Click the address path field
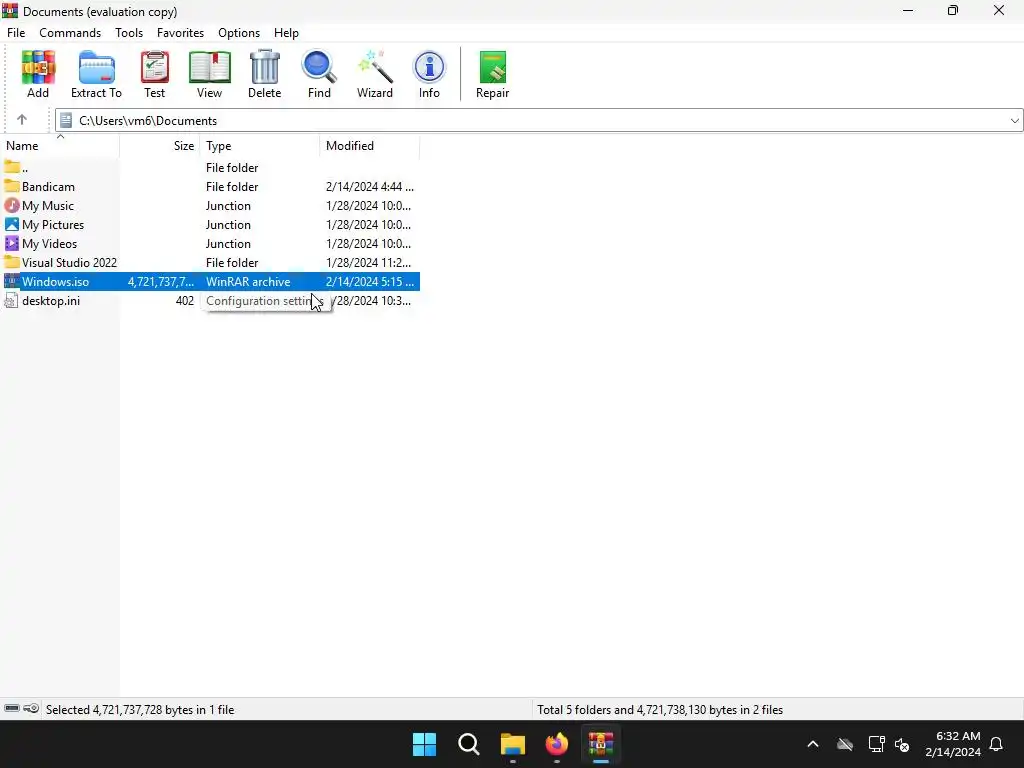The width and height of the screenshot is (1024, 768). click(539, 121)
